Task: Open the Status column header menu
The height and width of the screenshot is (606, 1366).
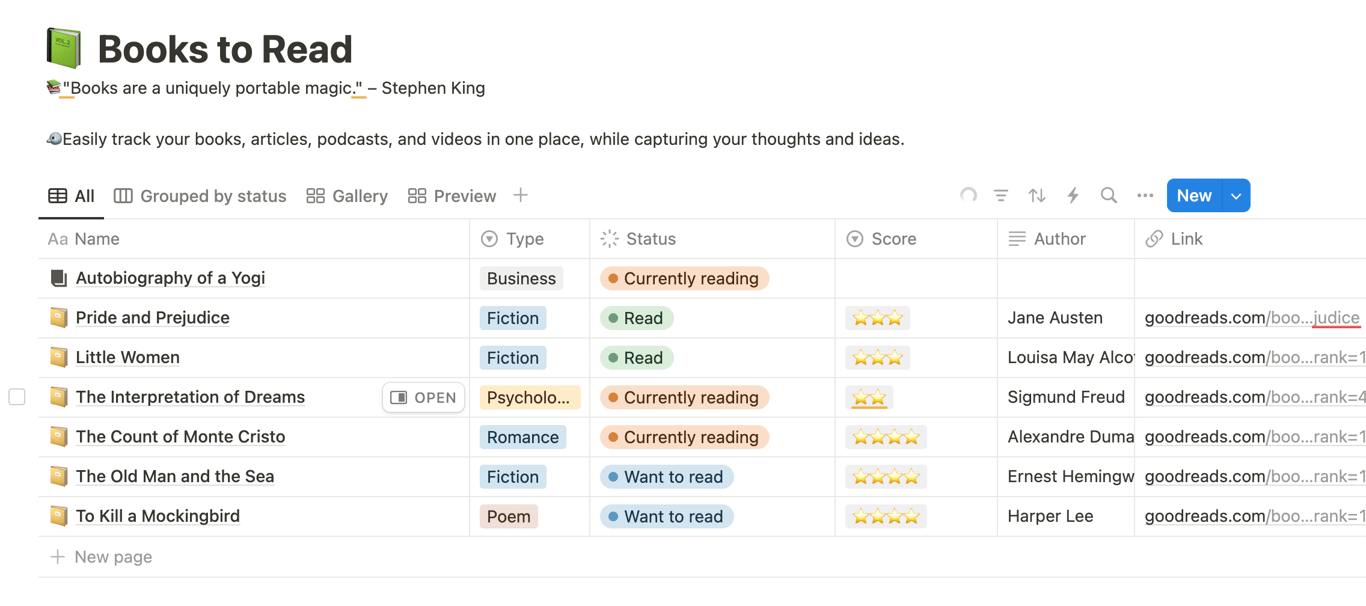Action: [650, 239]
